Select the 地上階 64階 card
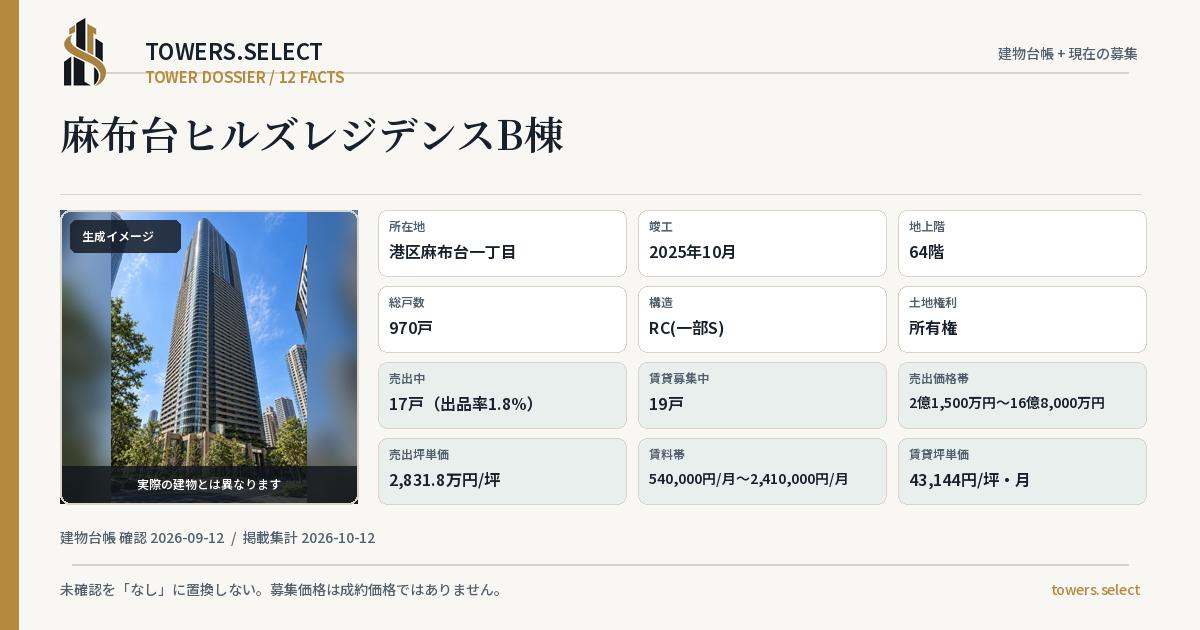 point(1022,243)
